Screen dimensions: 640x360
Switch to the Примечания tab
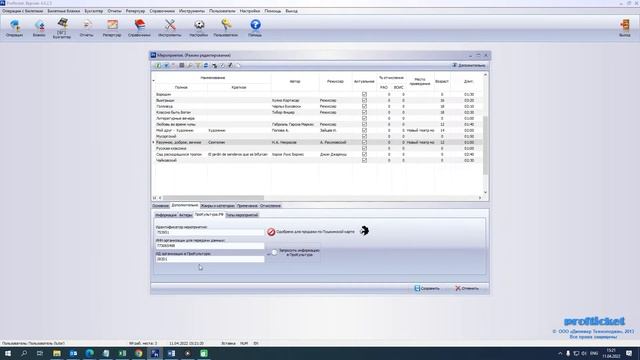247,206
